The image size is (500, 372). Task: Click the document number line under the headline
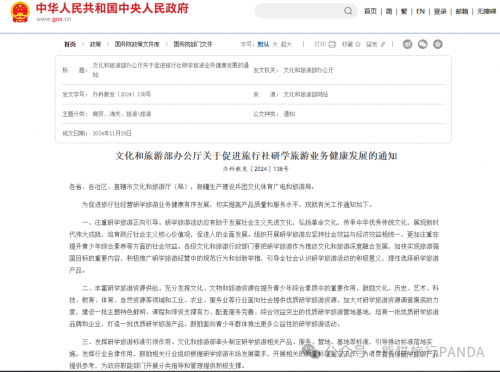pyautogui.click(x=256, y=169)
